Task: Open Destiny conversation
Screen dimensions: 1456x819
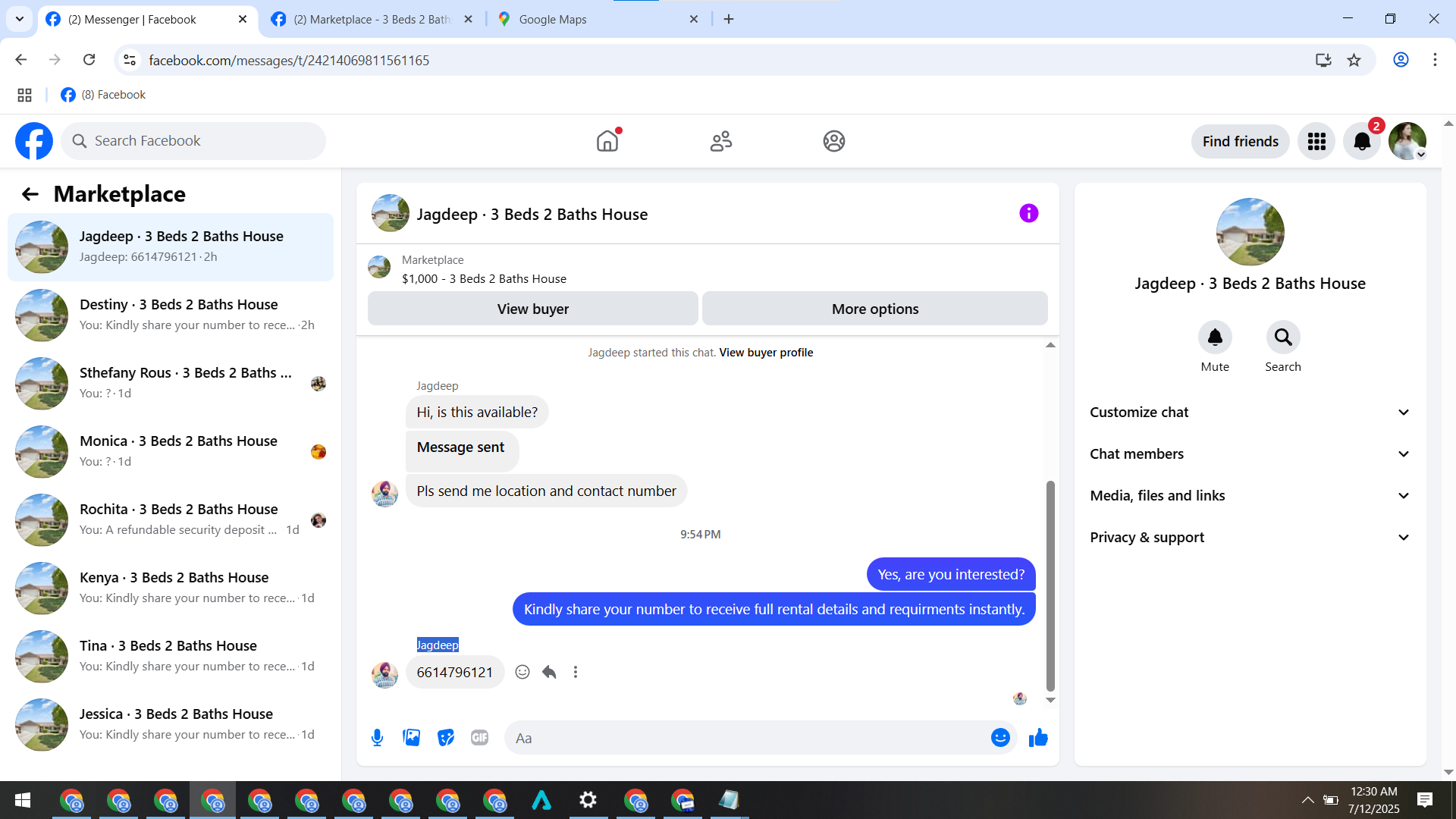Action: (x=171, y=315)
